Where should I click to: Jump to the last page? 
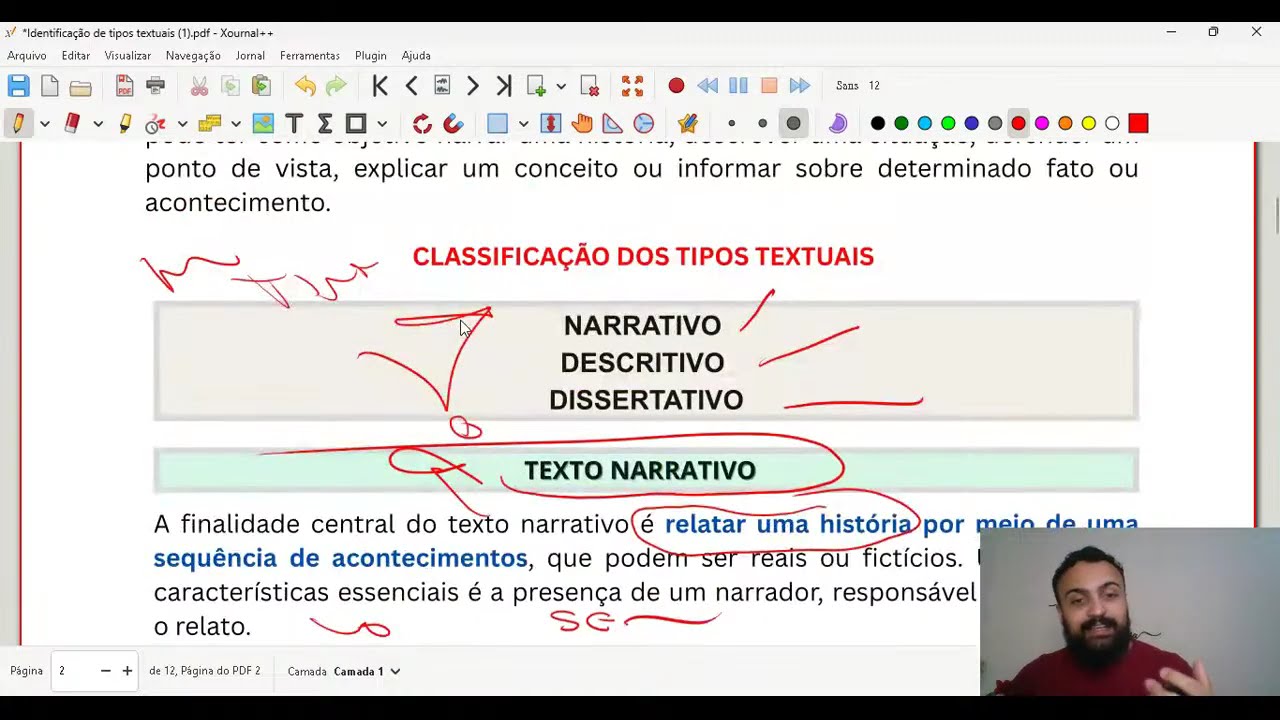(x=504, y=86)
